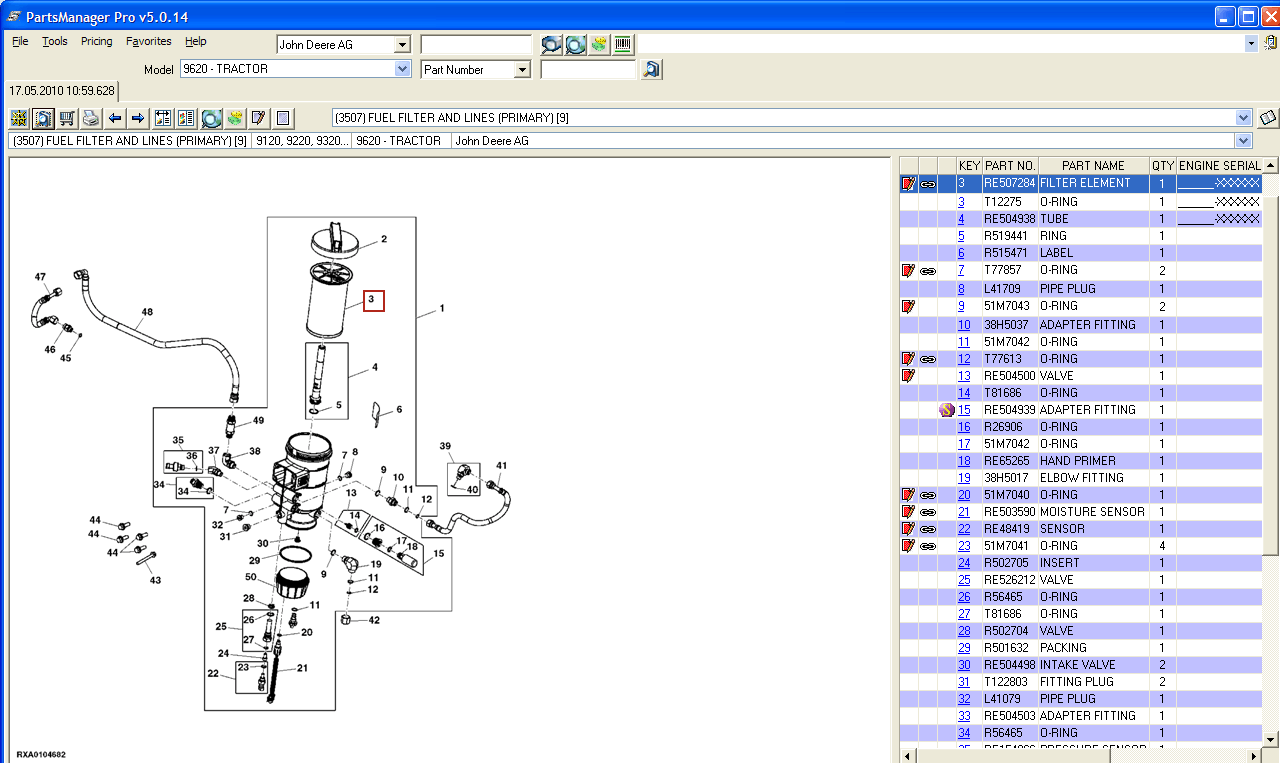This screenshot has width=1280, height=763.
Task: Open the Part Number search type dropdown
Action: pyautogui.click(x=521, y=69)
